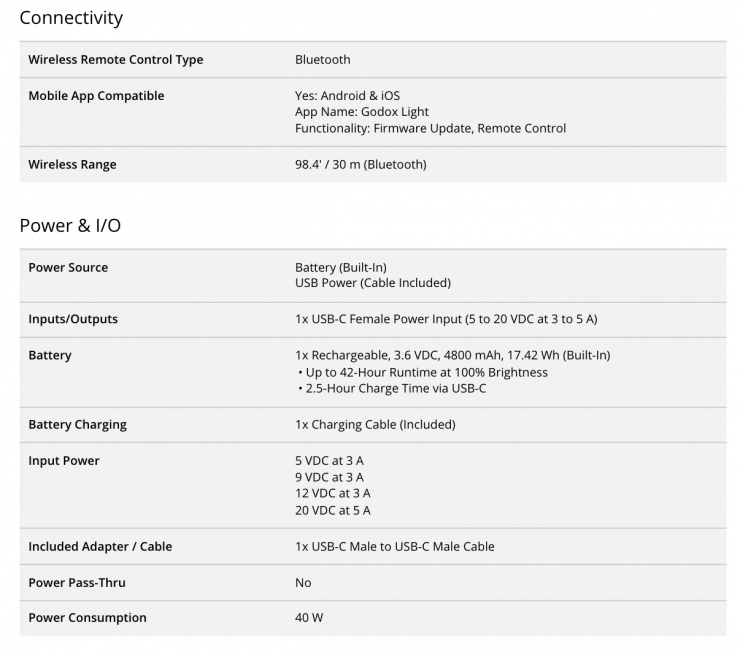740x655 pixels.
Task: Click the 4800 mAh battery specification line
Action: tap(453, 355)
